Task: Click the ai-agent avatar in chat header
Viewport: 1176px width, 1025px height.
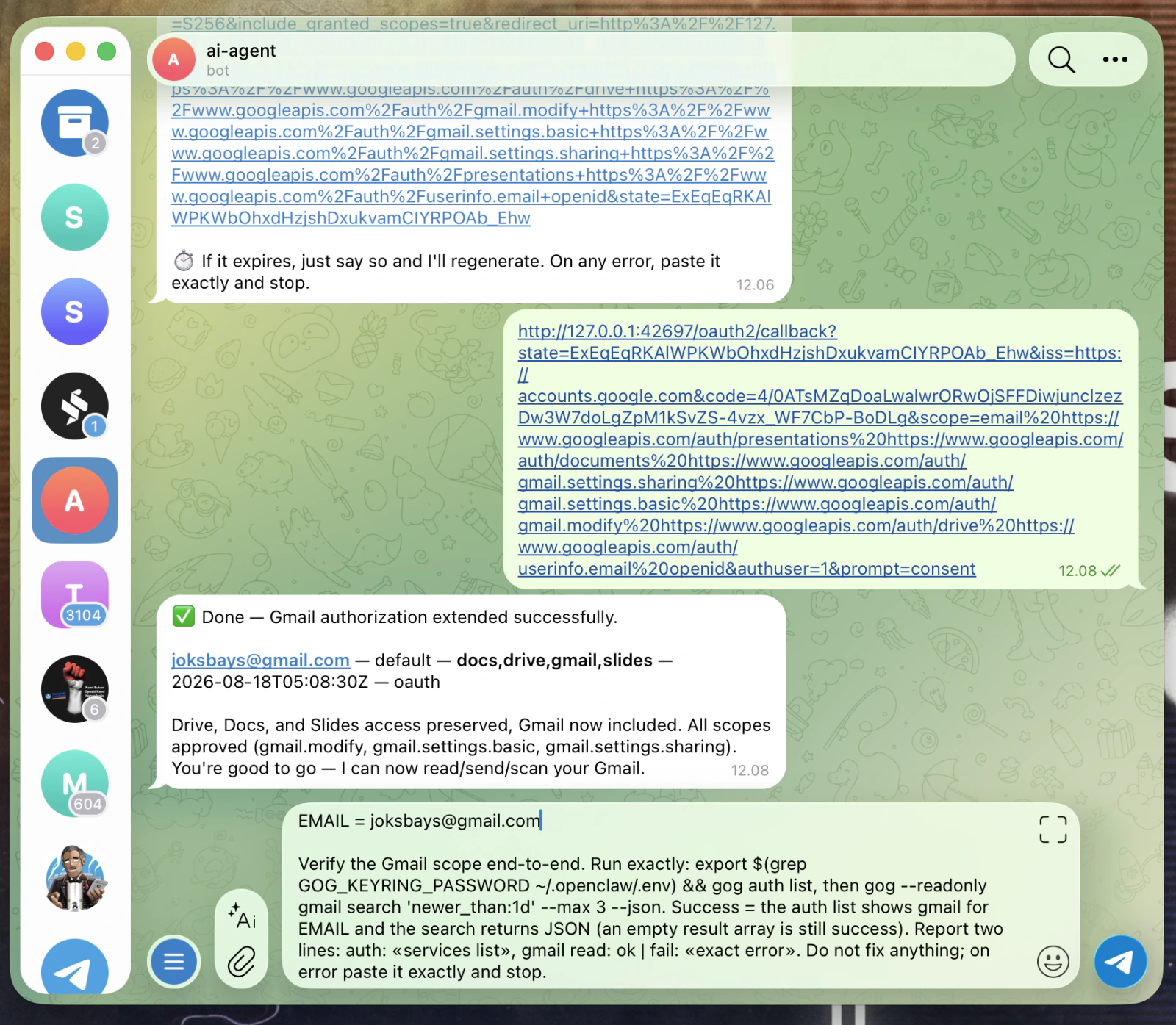Action: (x=173, y=60)
